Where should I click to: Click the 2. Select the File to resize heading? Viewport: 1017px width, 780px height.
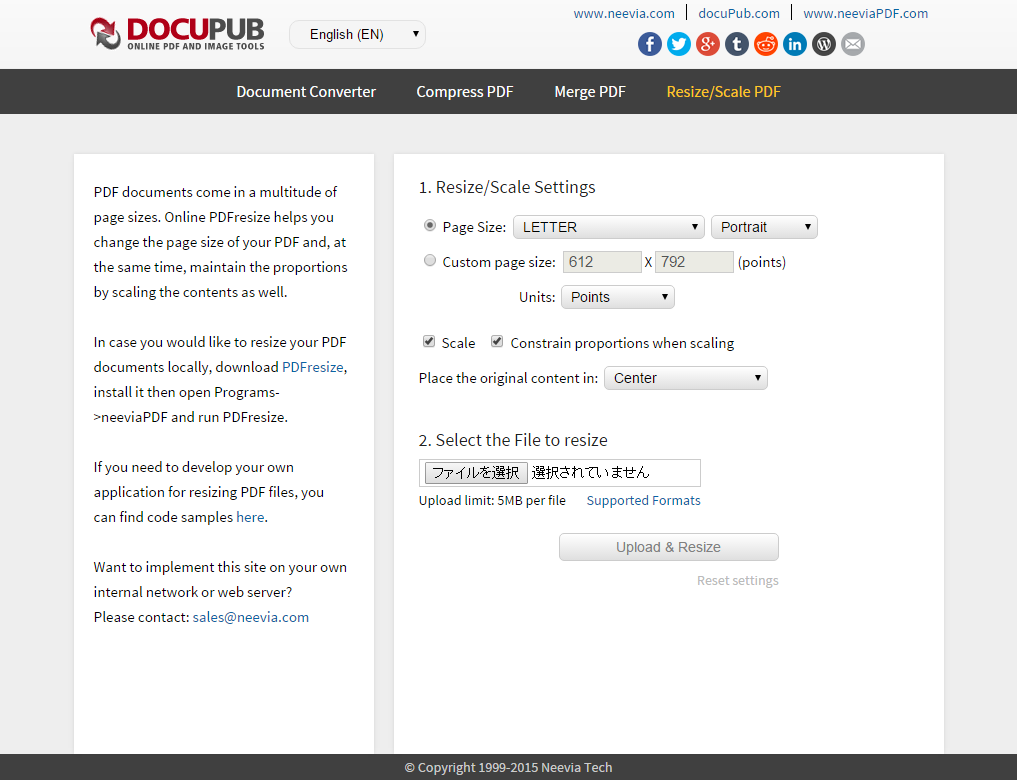tap(513, 440)
